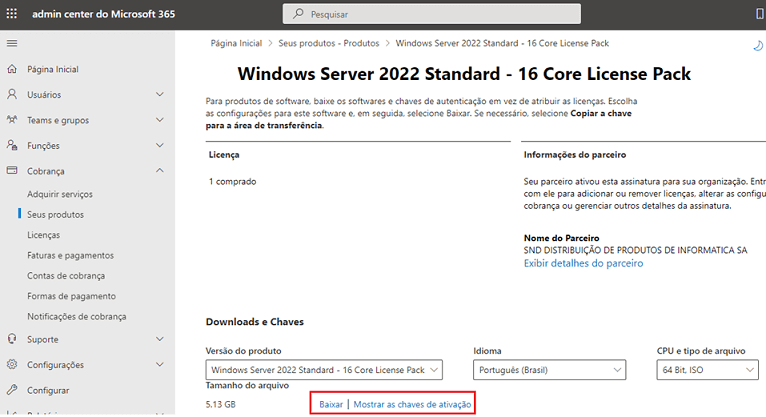766x417 pixels.
Task: Click SND DISTRIBUIÇÃO partner name text
Action: point(636,250)
